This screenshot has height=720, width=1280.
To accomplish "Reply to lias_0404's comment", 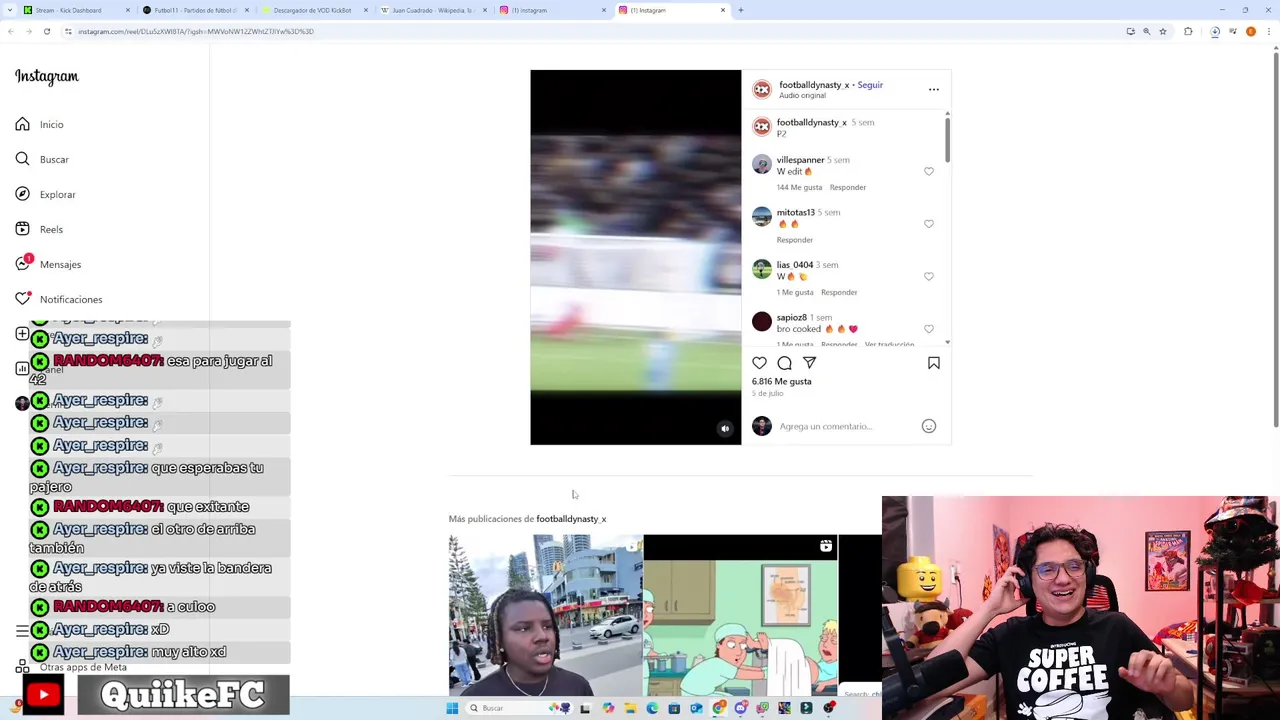I will 839,292.
